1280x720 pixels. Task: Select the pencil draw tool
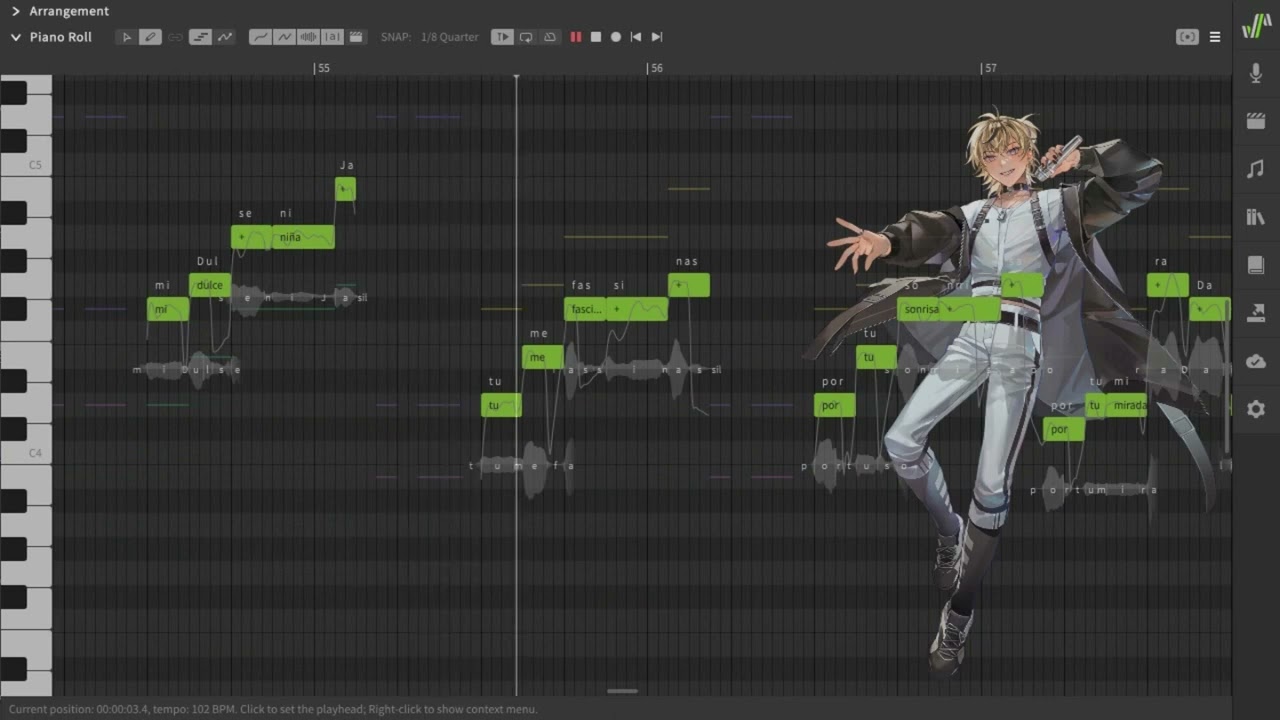(x=150, y=37)
